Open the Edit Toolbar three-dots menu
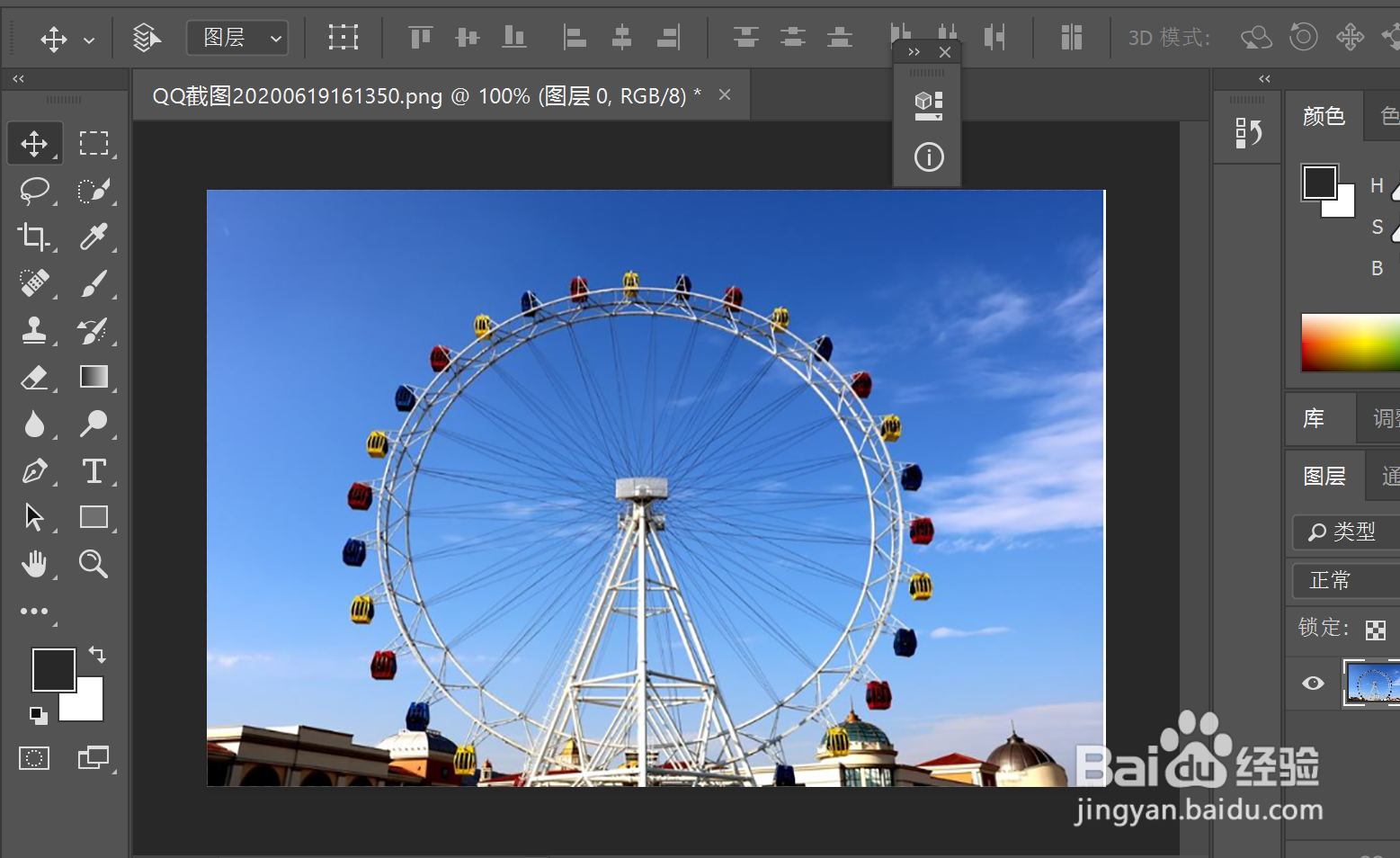 point(34,612)
